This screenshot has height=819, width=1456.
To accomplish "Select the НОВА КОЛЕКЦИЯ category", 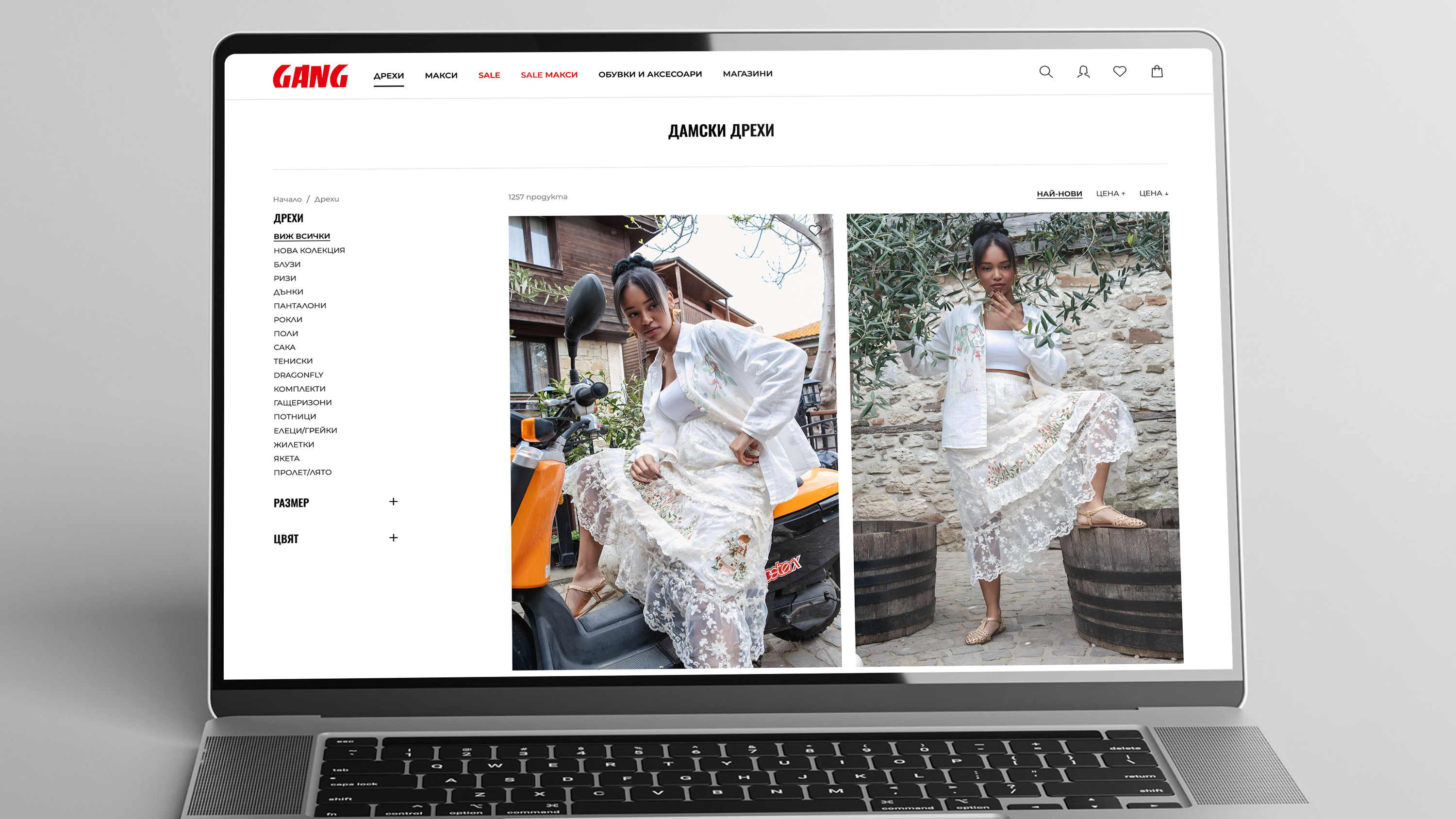I will pos(309,250).
